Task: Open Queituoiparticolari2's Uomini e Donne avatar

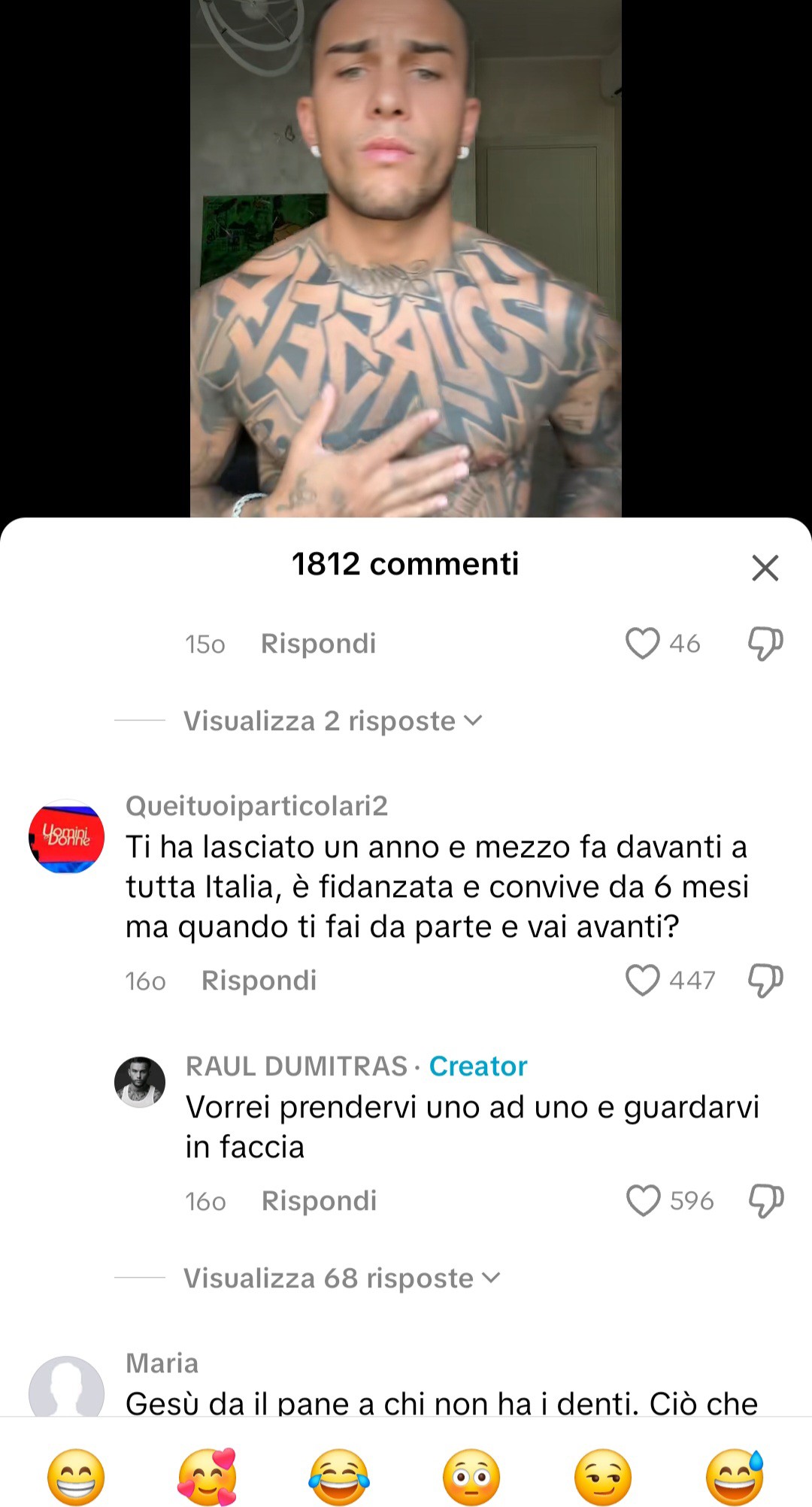Action: (x=66, y=836)
